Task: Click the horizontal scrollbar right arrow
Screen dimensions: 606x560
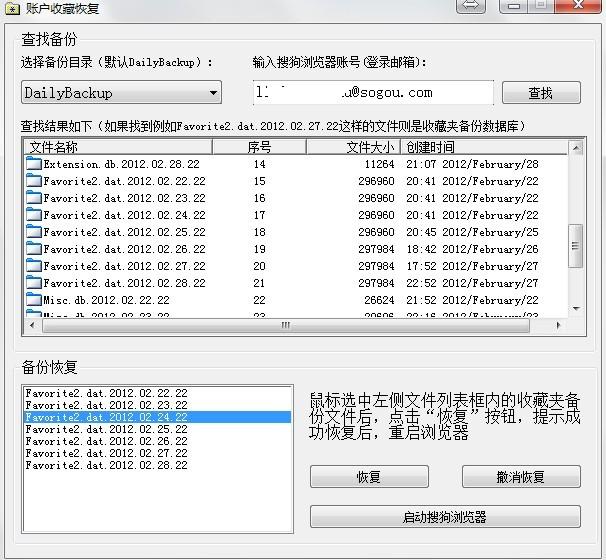Action: [558, 325]
